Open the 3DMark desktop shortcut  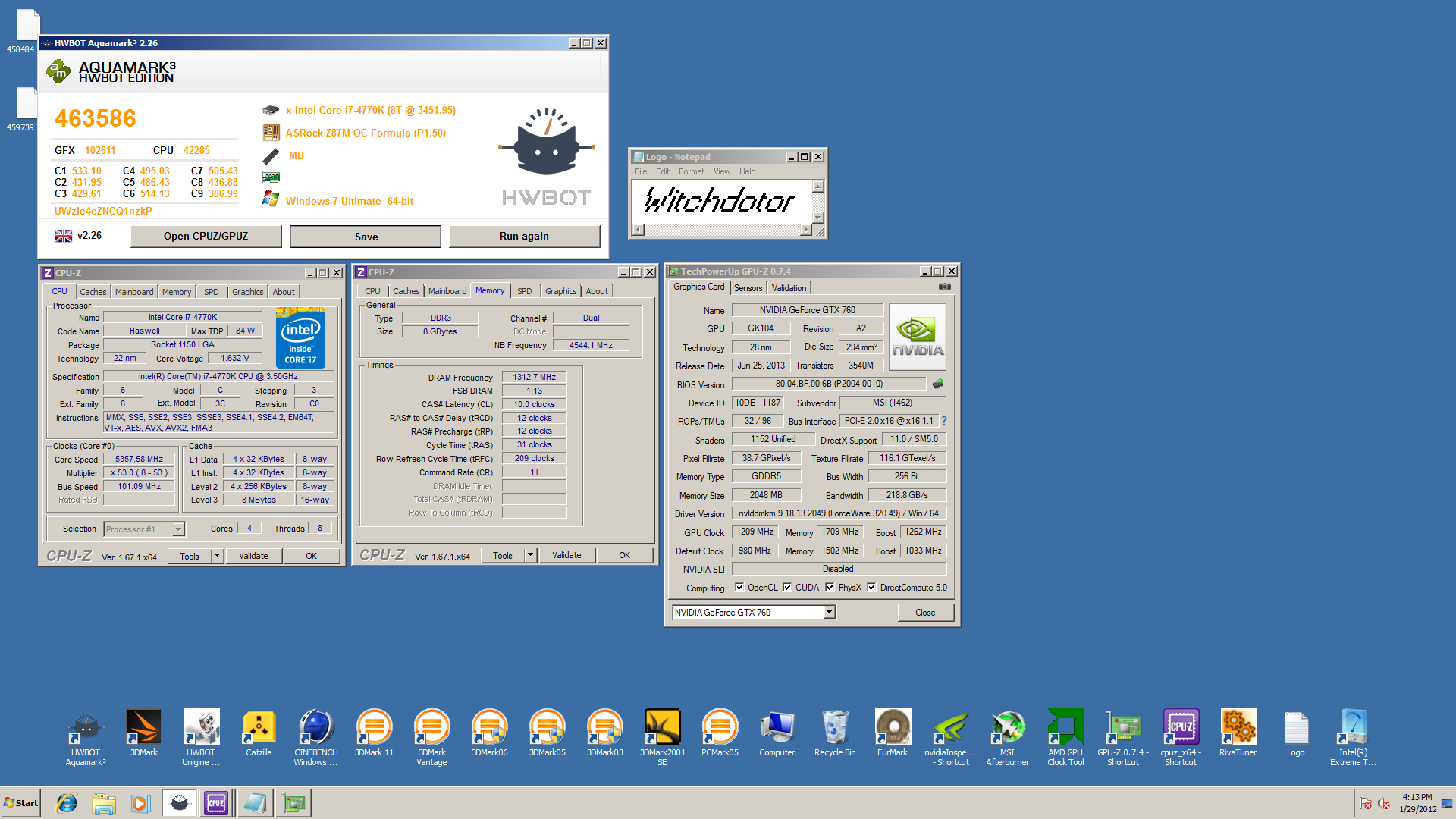(143, 733)
